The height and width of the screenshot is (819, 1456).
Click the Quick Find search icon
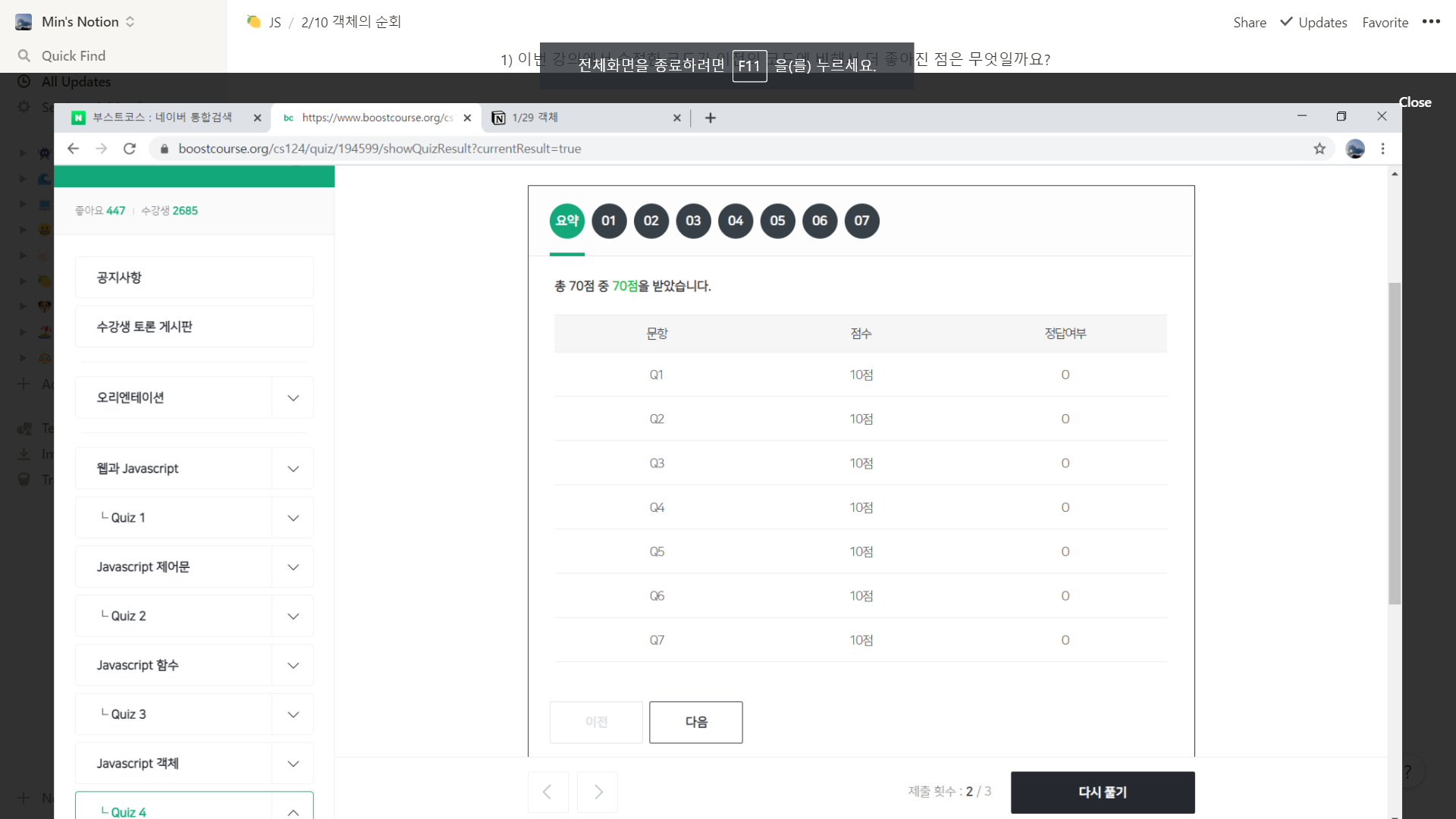[24, 55]
